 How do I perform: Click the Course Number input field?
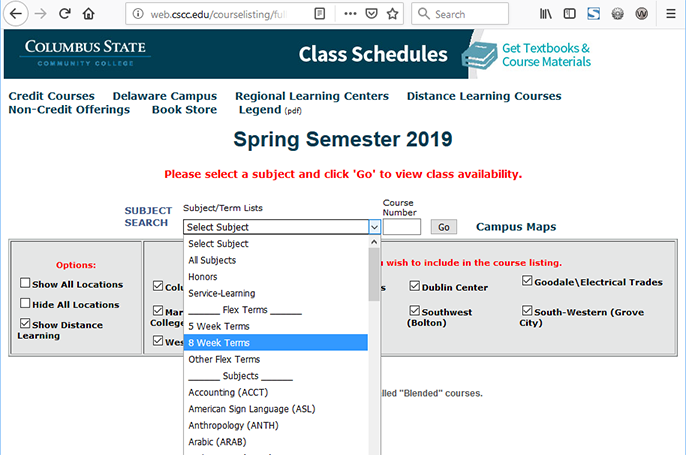[x=402, y=227]
